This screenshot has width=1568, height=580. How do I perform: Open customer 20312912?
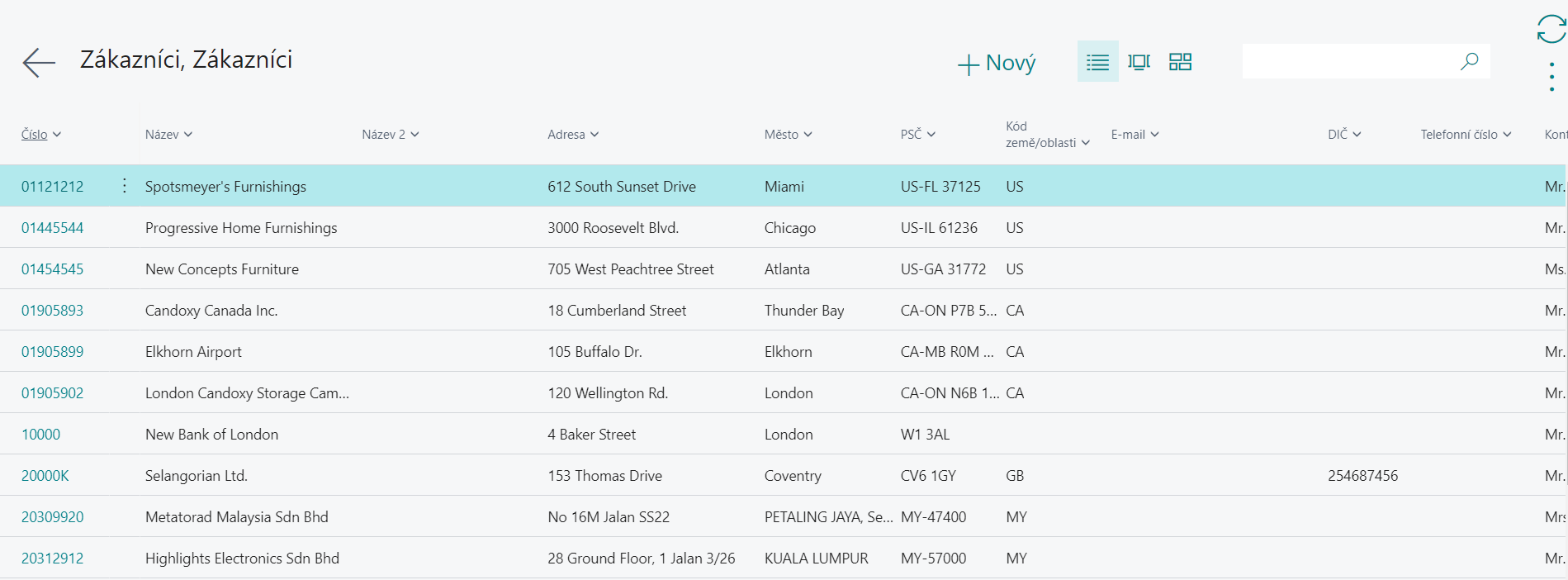tap(53, 559)
